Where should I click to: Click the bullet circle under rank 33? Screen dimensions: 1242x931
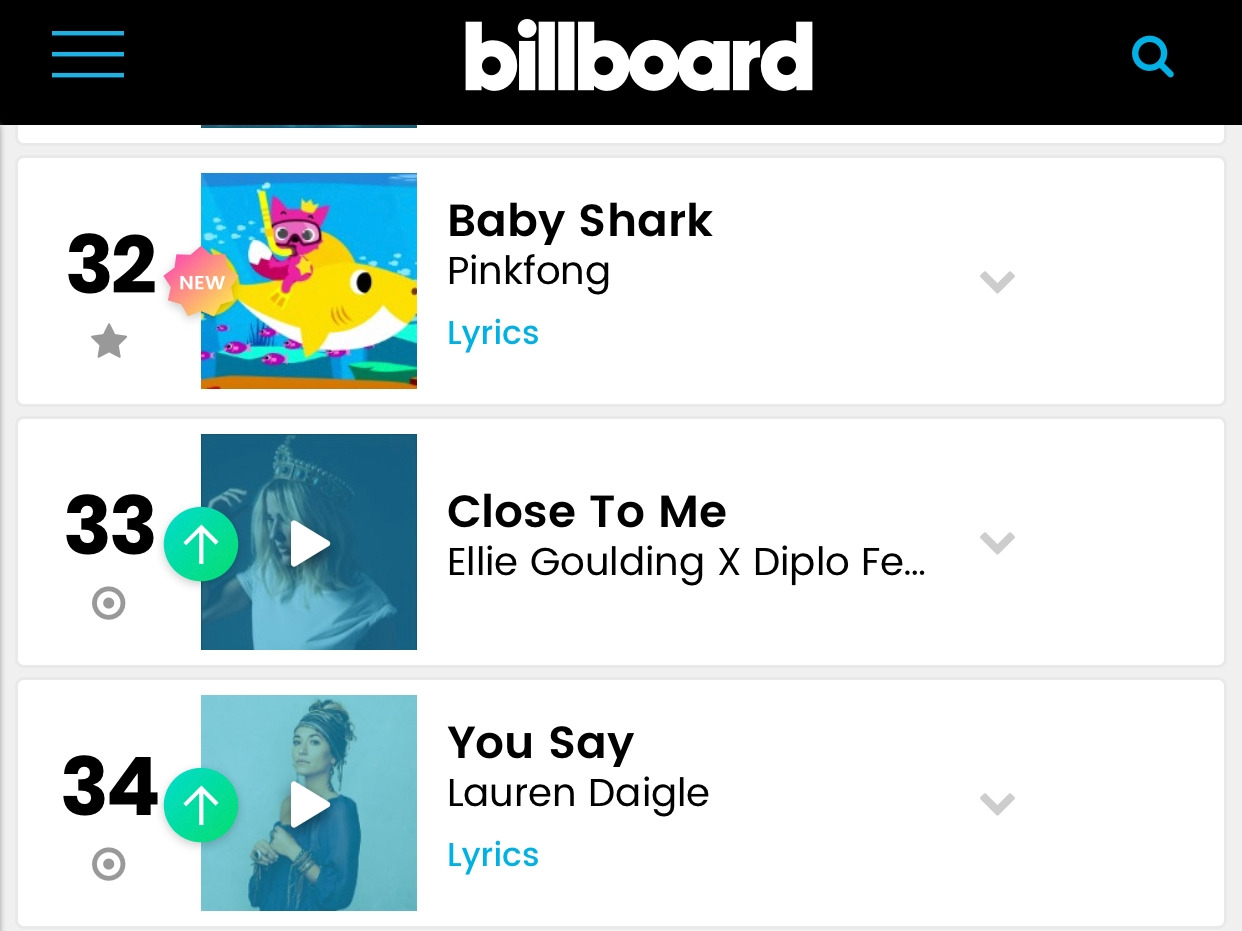(x=109, y=604)
